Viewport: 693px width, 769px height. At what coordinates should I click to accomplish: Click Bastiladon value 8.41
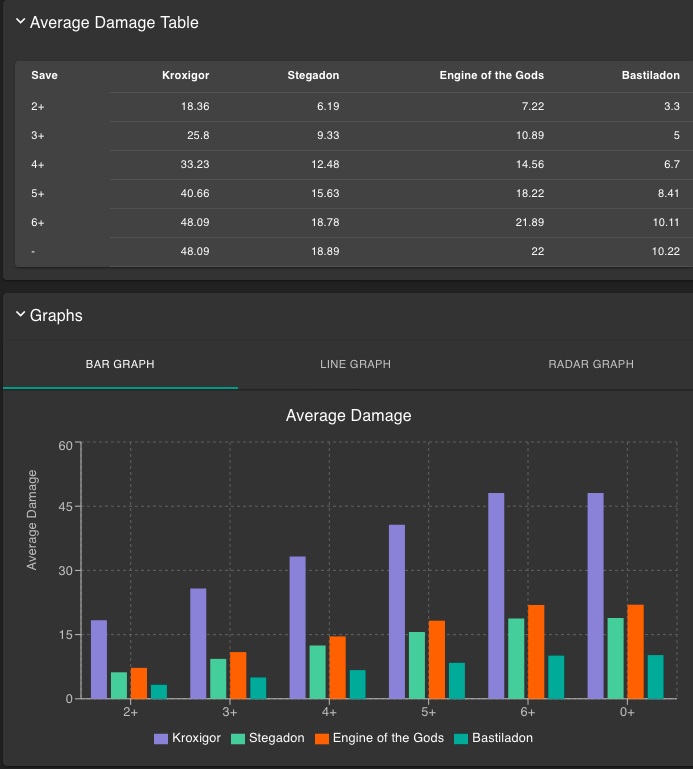668,193
